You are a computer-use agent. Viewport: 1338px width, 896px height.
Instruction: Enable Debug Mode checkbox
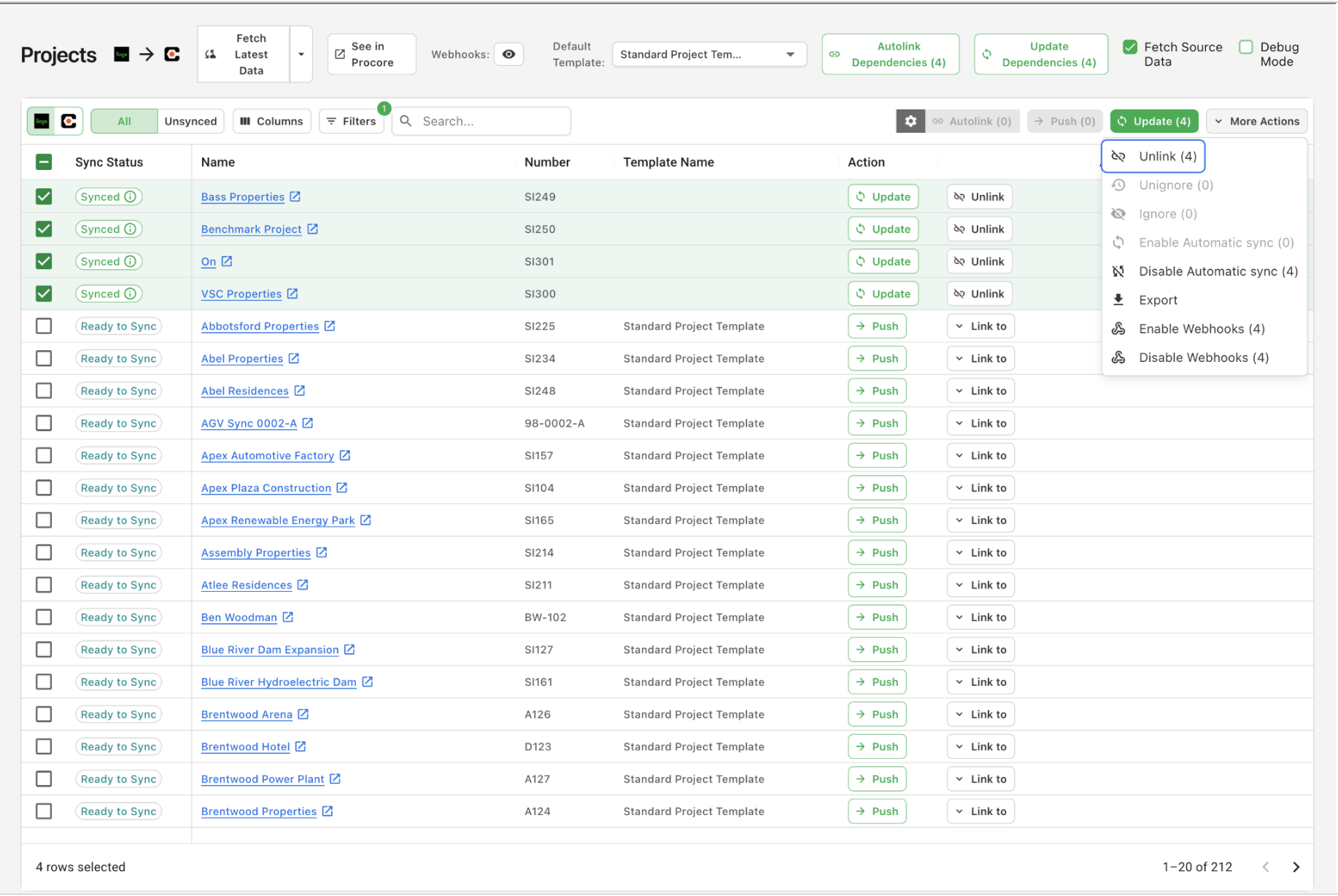click(1246, 47)
